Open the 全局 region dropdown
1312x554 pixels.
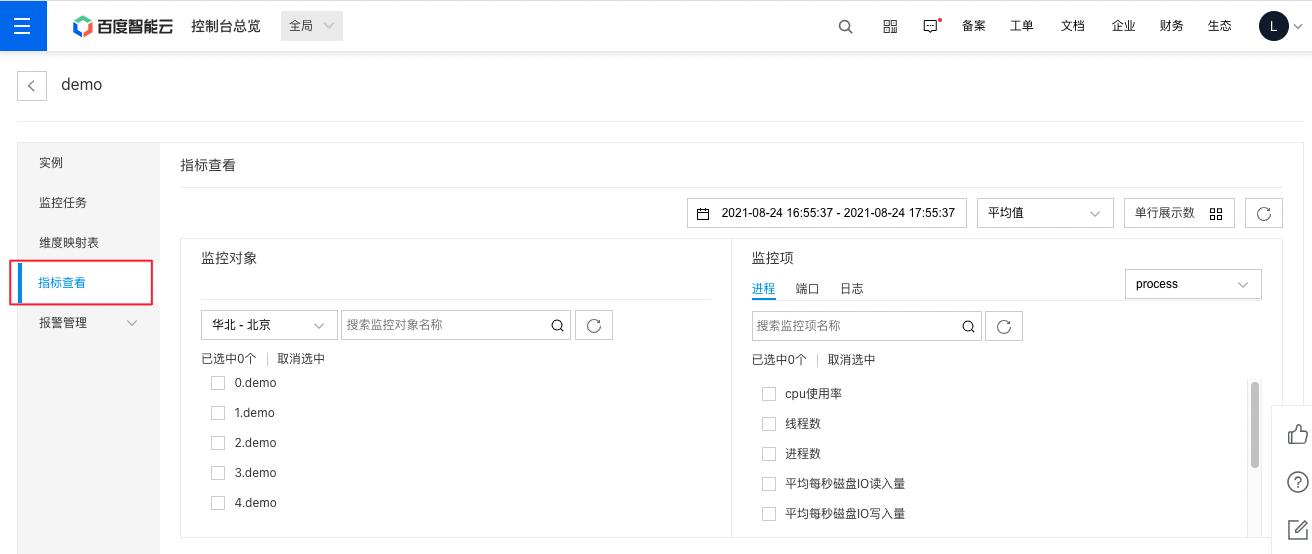[x=312, y=26]
